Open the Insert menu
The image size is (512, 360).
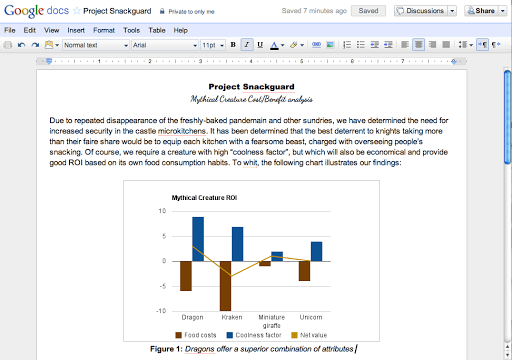pyautogui.click(x=76, y=30)
